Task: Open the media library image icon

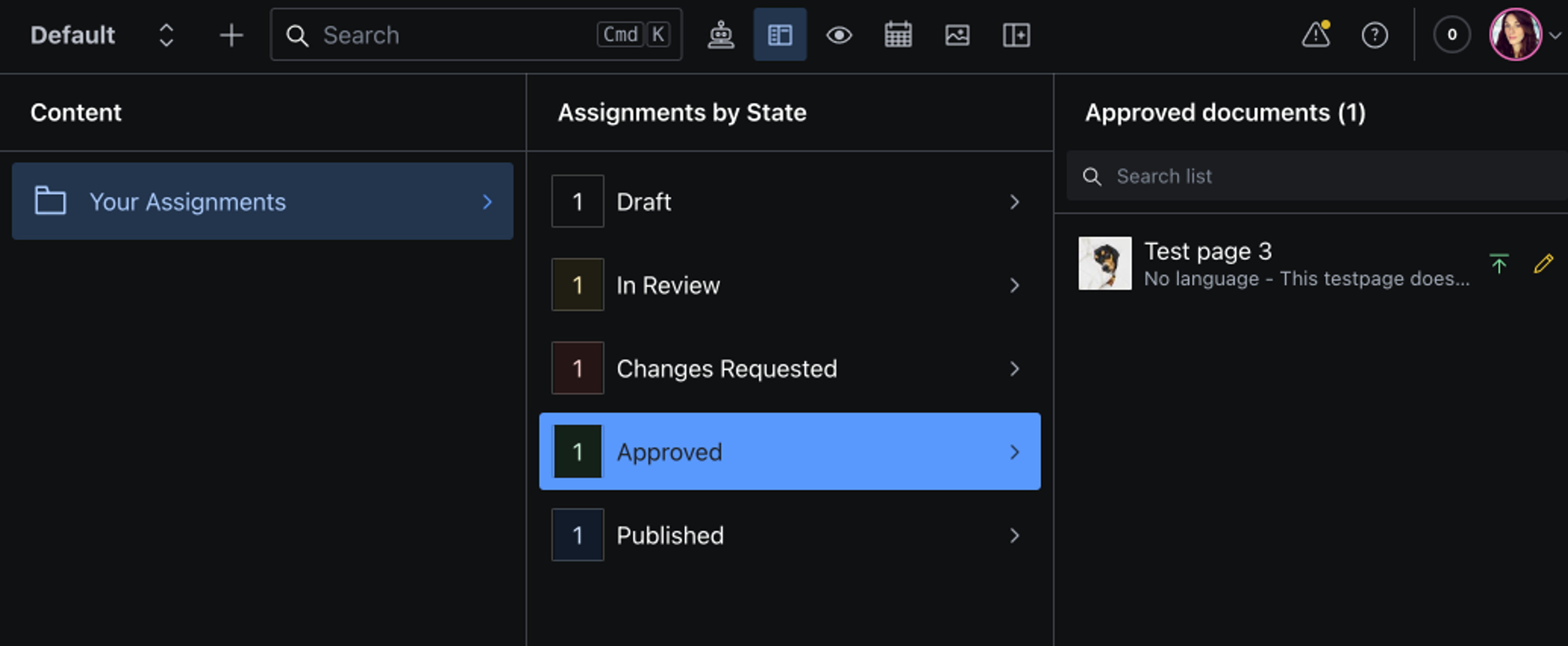Action: point(957,35)
